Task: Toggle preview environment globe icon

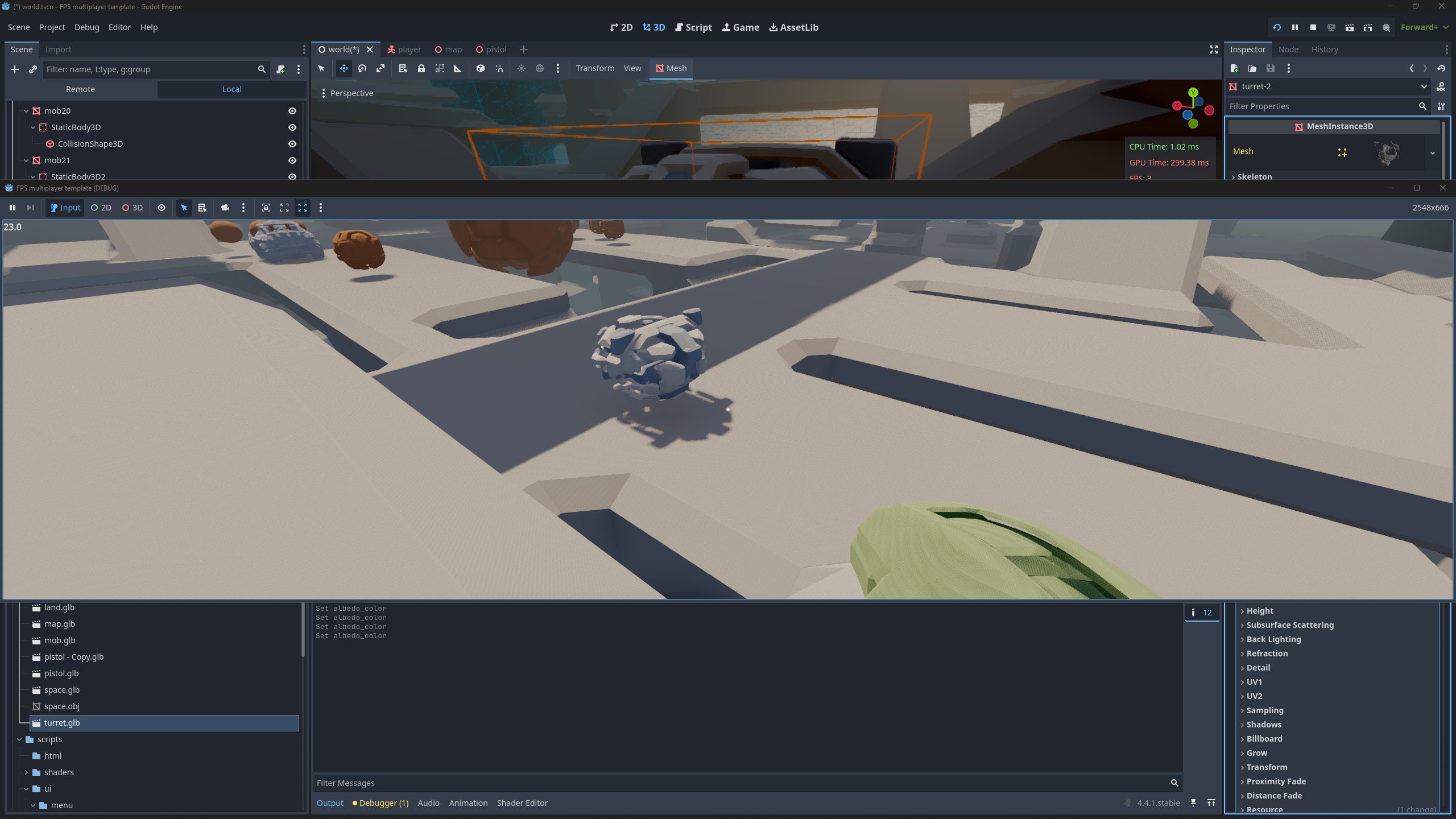Action: pos(539,68)
